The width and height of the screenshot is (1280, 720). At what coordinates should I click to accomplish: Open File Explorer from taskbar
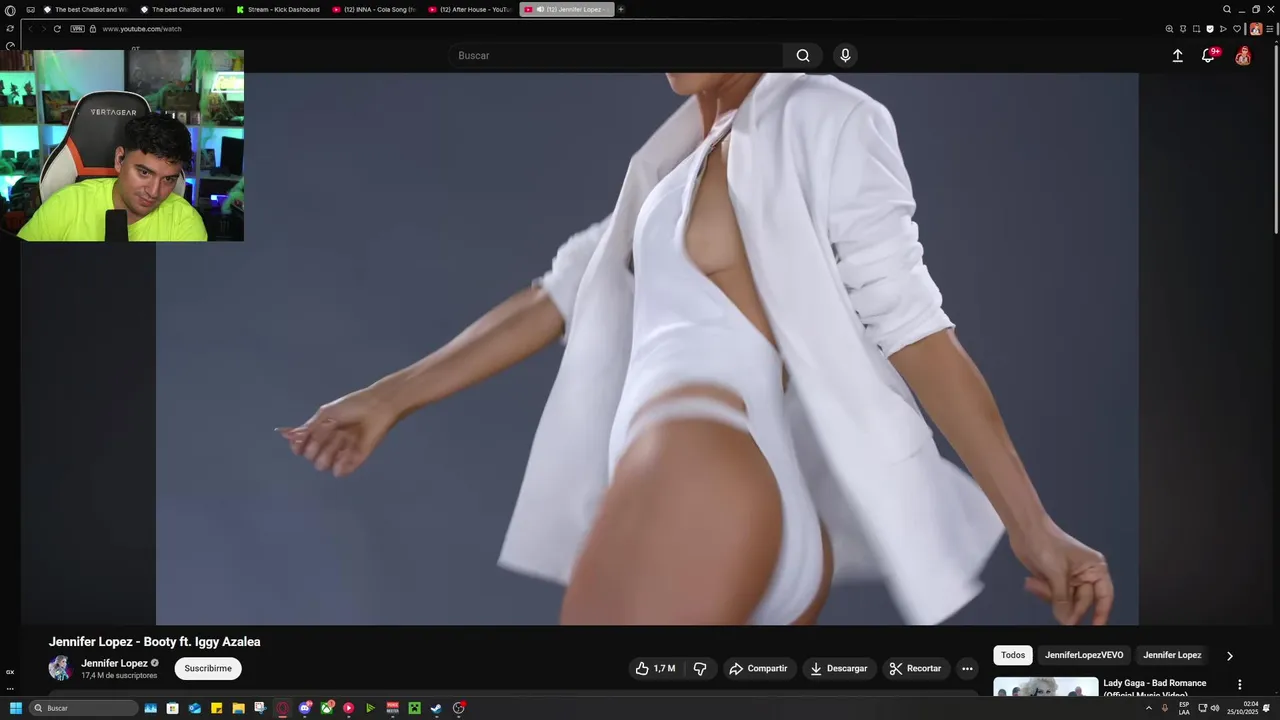238,708
